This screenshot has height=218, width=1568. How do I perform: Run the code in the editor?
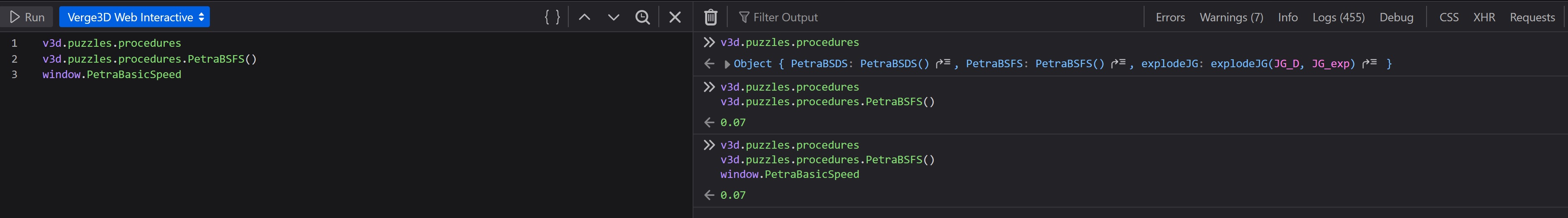(27, 17)
